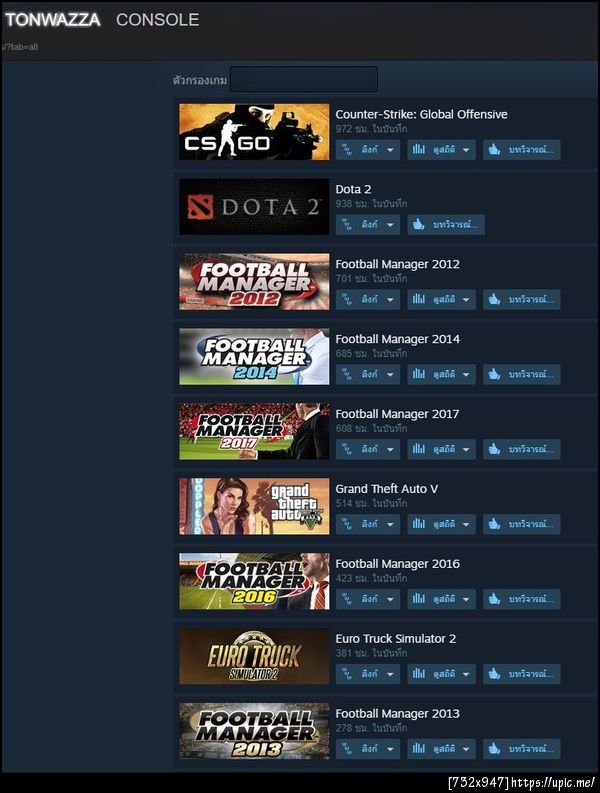
Task: Click the stats bar-chart icon for Football Manager 2012
Action: (x=418, y=299)
